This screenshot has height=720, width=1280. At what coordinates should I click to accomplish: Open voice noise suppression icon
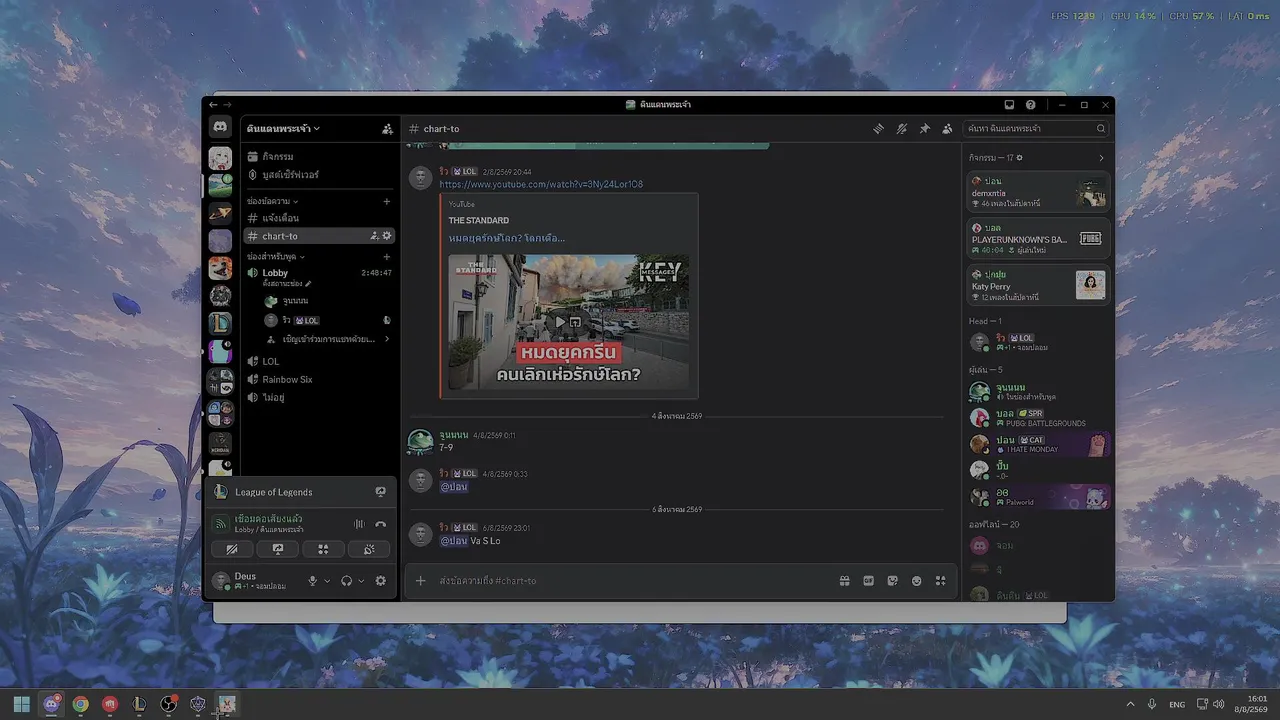pyautogui.click(x=359, y=524)
